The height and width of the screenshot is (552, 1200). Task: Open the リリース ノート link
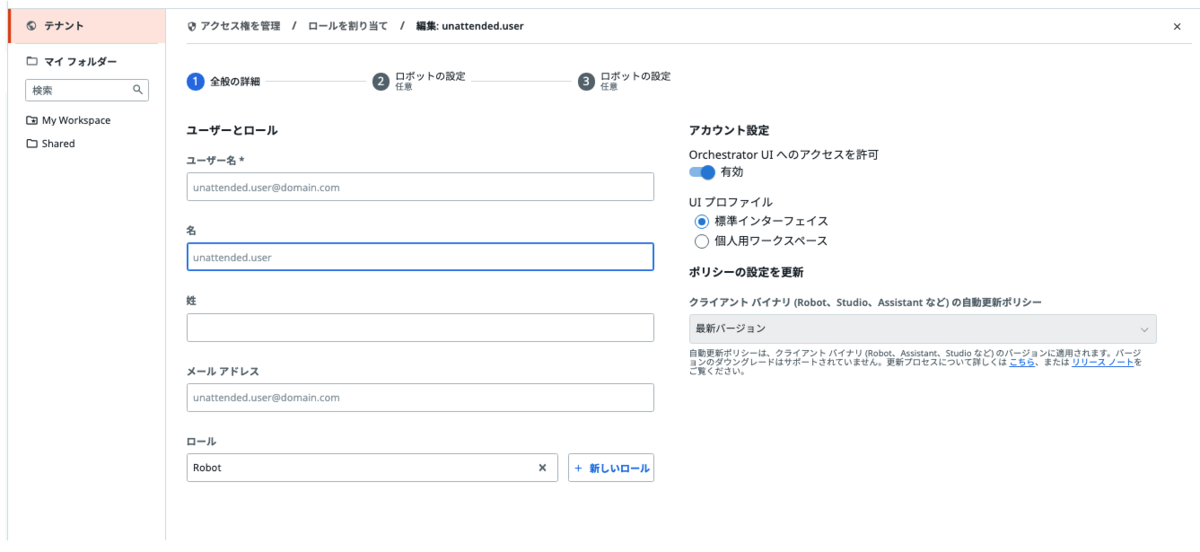tap(1103, 362)
